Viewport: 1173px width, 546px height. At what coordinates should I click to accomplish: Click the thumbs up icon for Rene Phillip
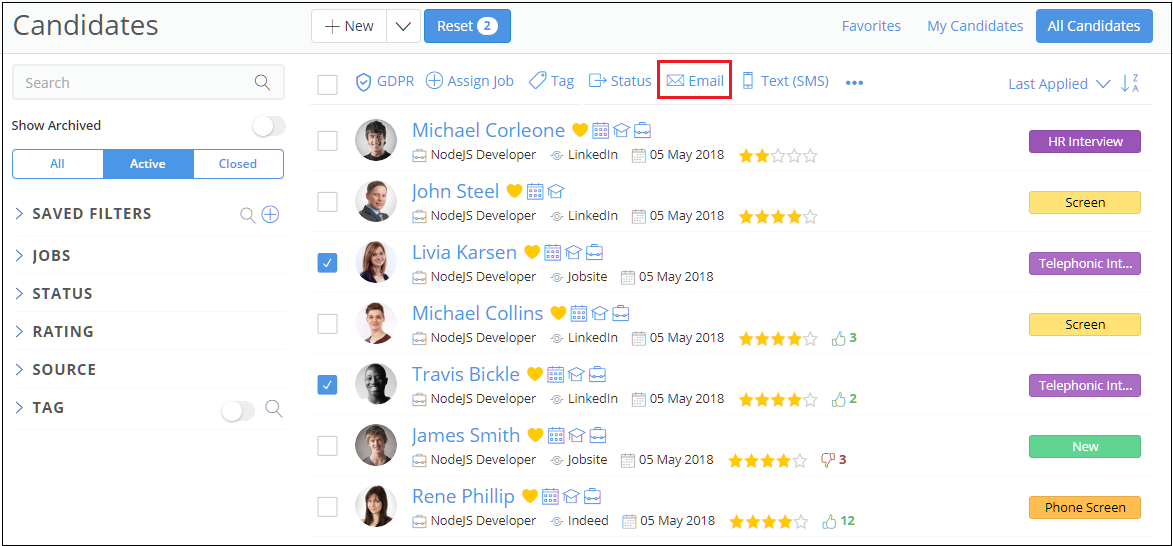tap(828, 521)
